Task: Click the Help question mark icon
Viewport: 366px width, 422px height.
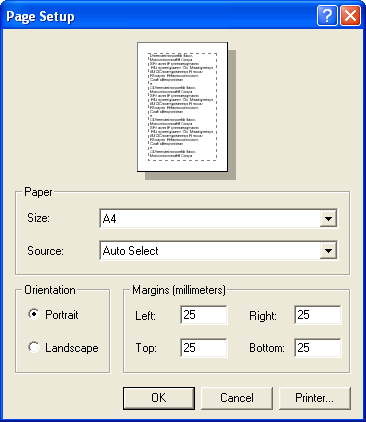Action: point(327,16)
